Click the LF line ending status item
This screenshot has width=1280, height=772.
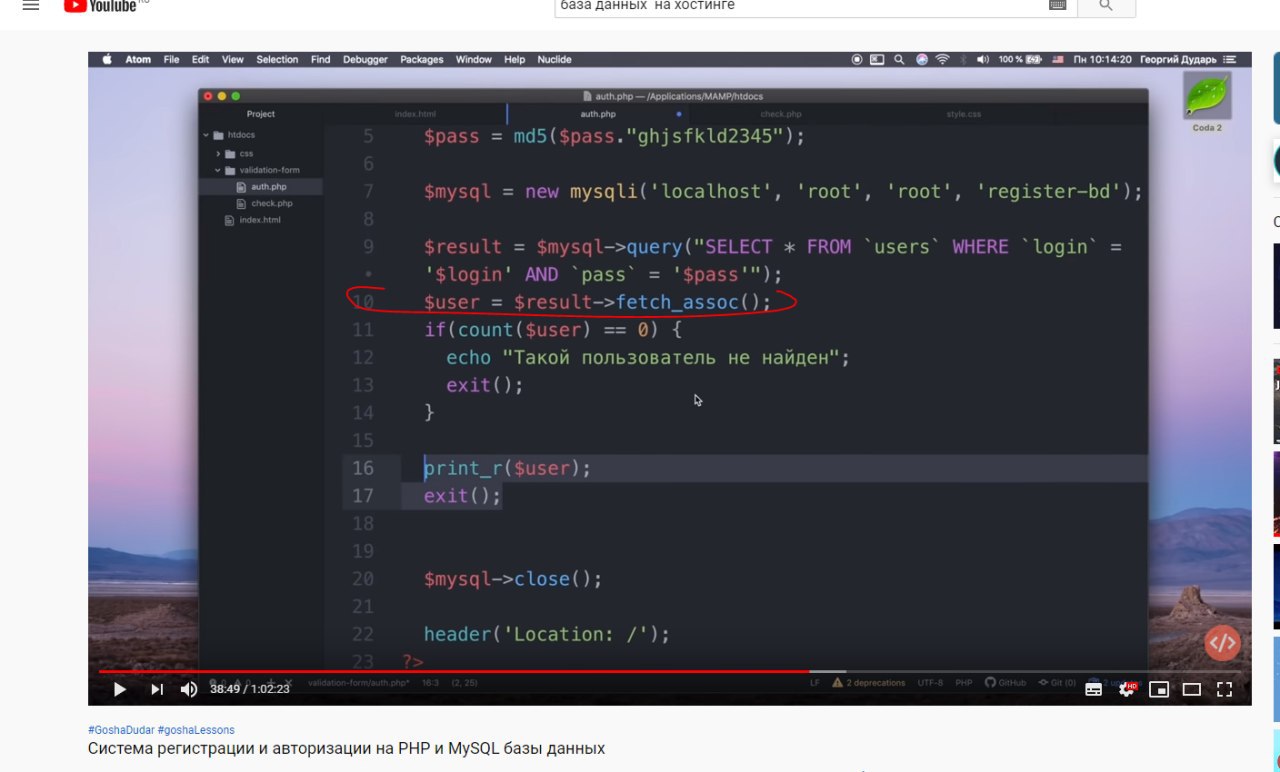pyautogui.click(x=814, y=683)
